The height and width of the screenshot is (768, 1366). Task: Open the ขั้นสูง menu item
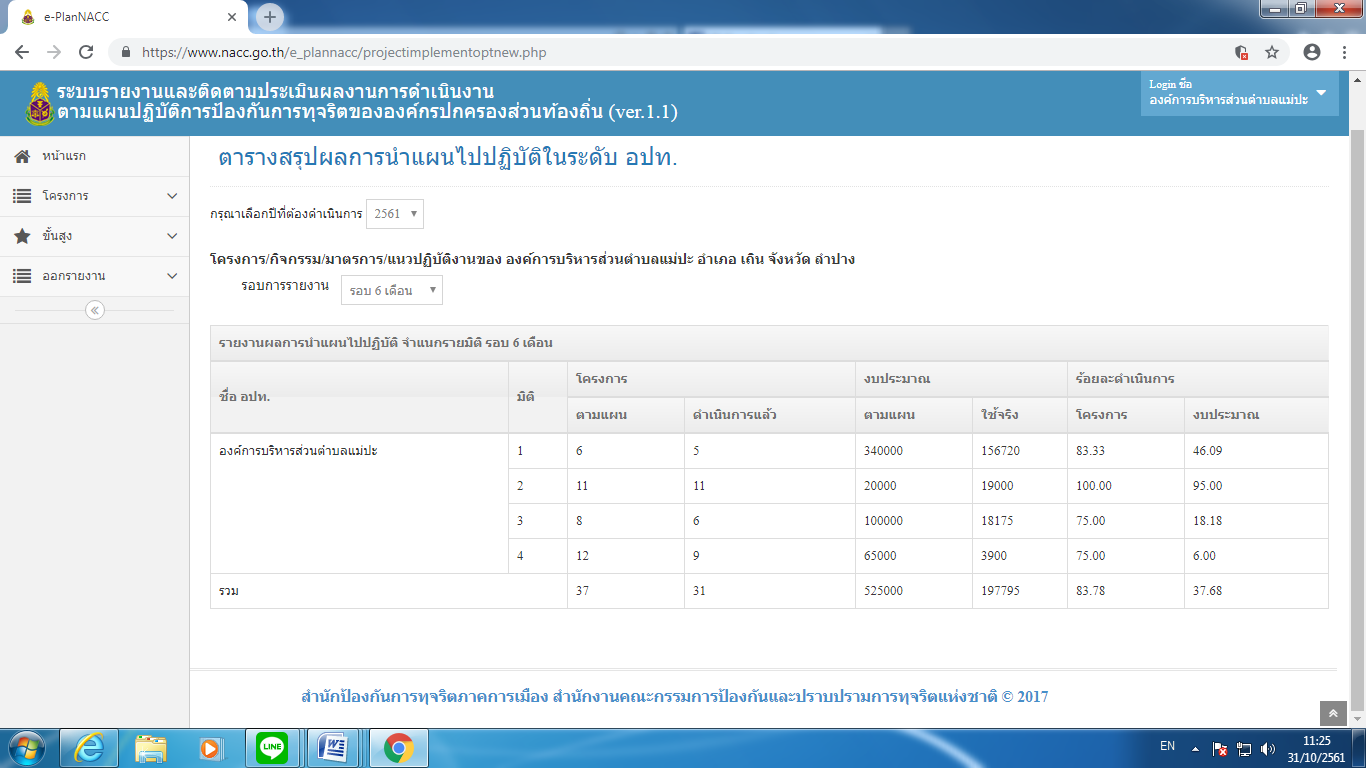tap(58, 236)
